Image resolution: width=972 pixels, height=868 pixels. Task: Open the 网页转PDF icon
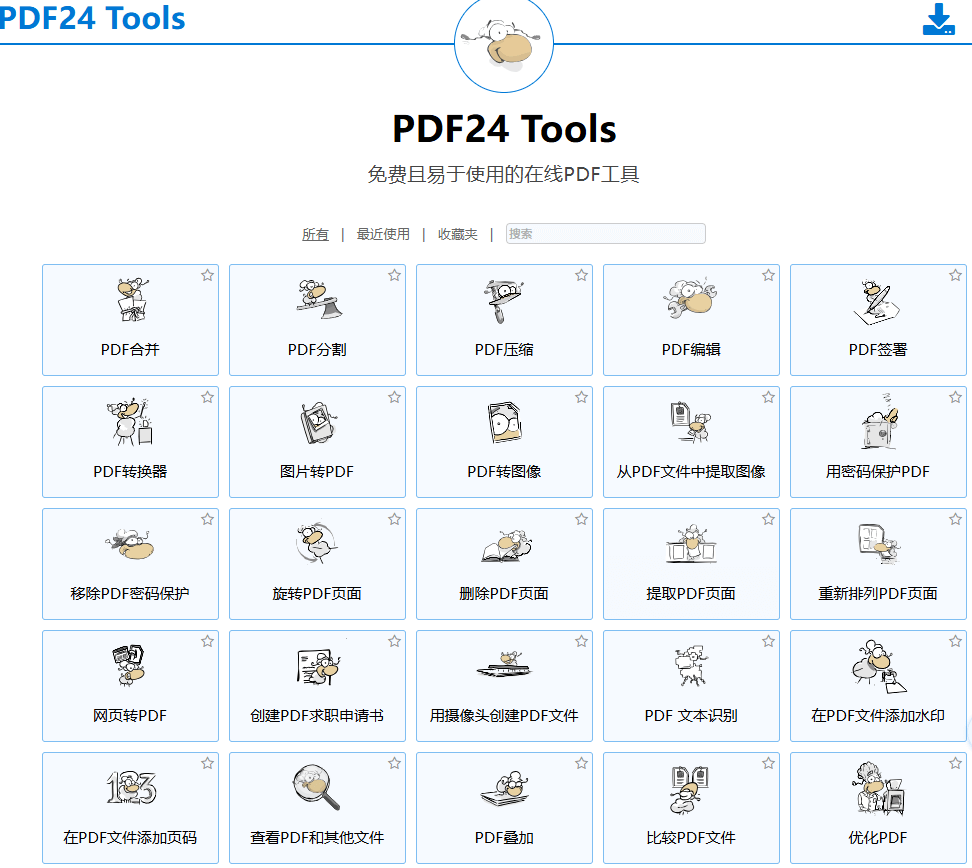click(129, 665)
